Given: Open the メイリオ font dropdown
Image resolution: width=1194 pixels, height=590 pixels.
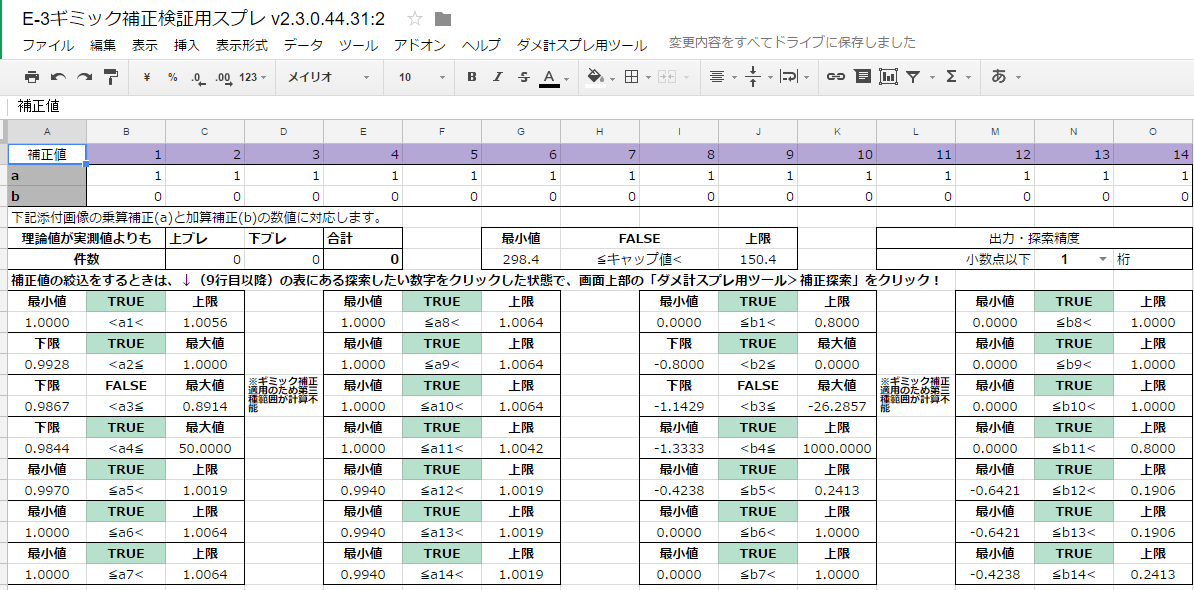Looking at the screenshot, I should (x=328, y=77).
